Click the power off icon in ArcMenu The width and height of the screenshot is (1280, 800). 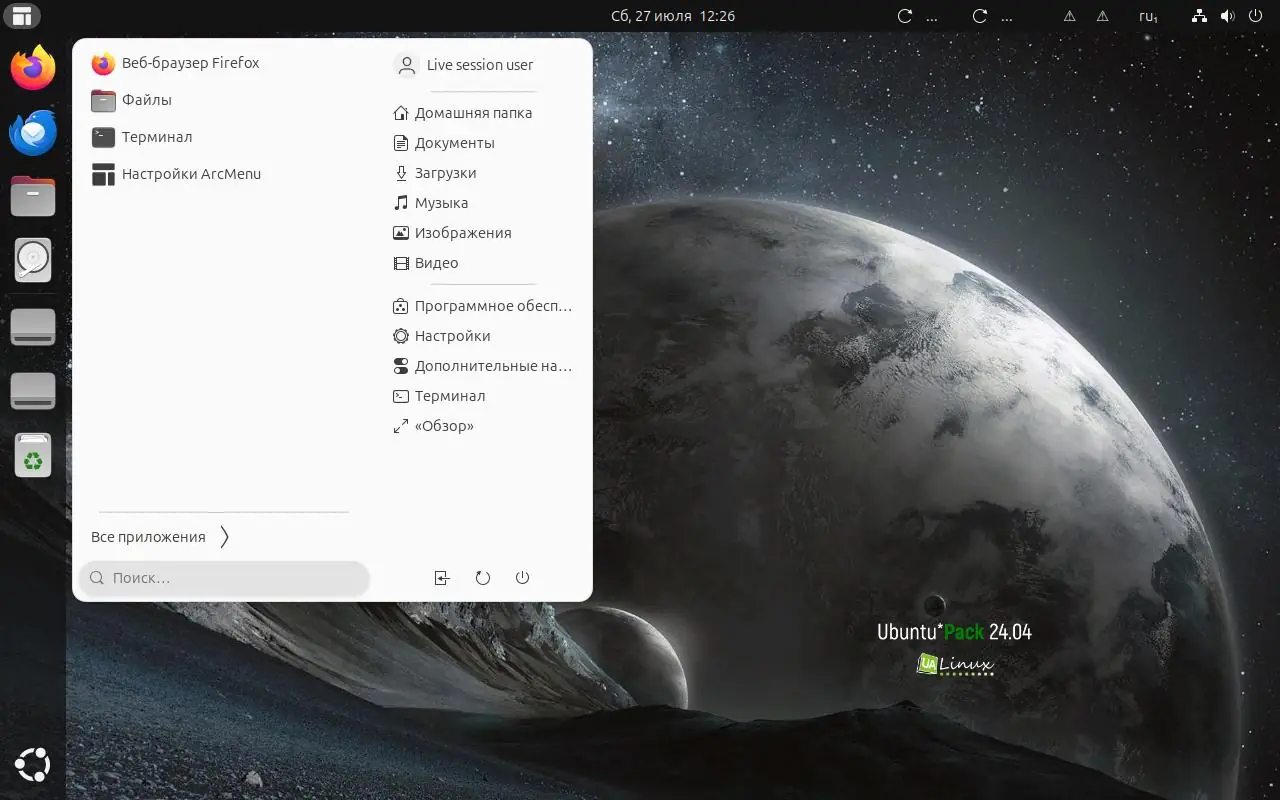pyautogui.click(x=522, y=578)
